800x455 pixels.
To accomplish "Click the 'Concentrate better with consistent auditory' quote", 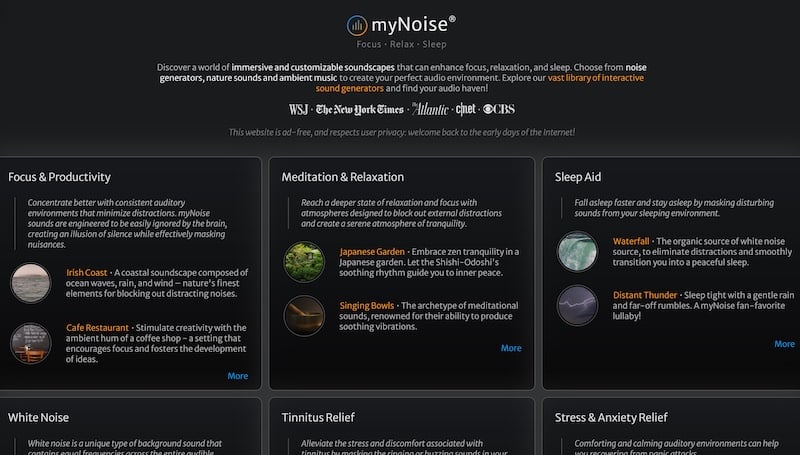I will (x=128, y=223).
